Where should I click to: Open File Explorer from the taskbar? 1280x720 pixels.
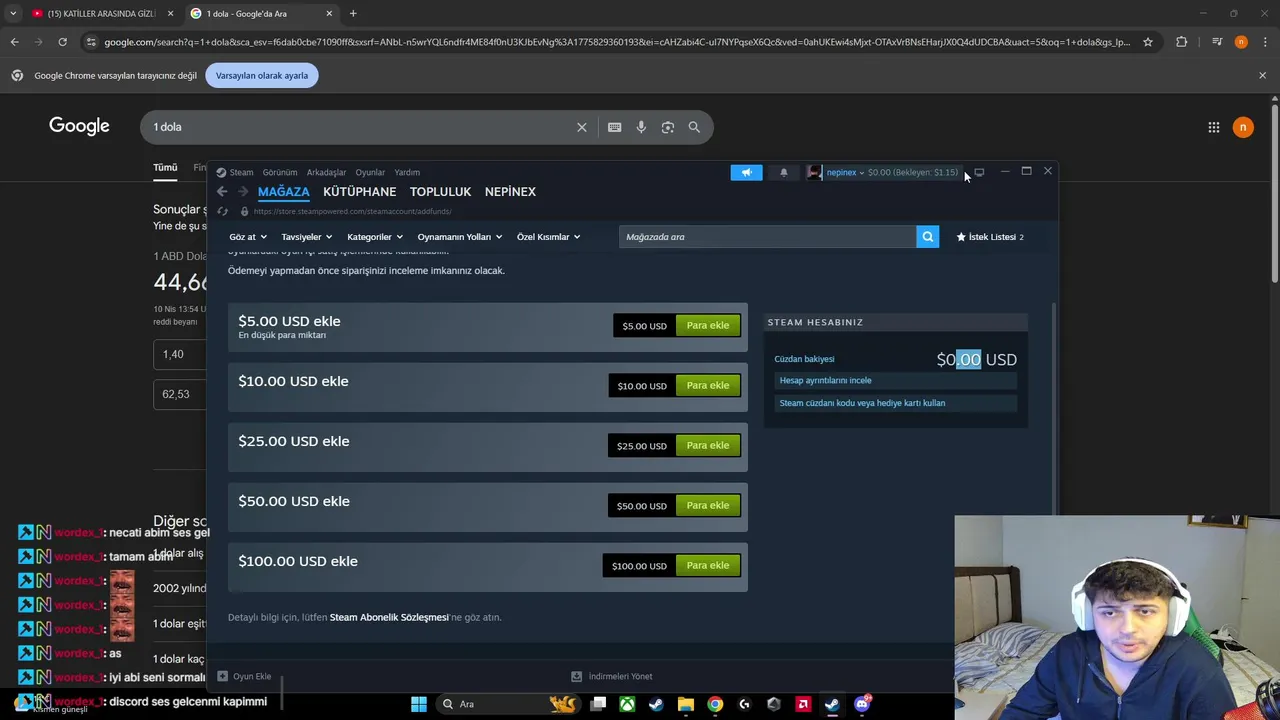tap(686, 704)
